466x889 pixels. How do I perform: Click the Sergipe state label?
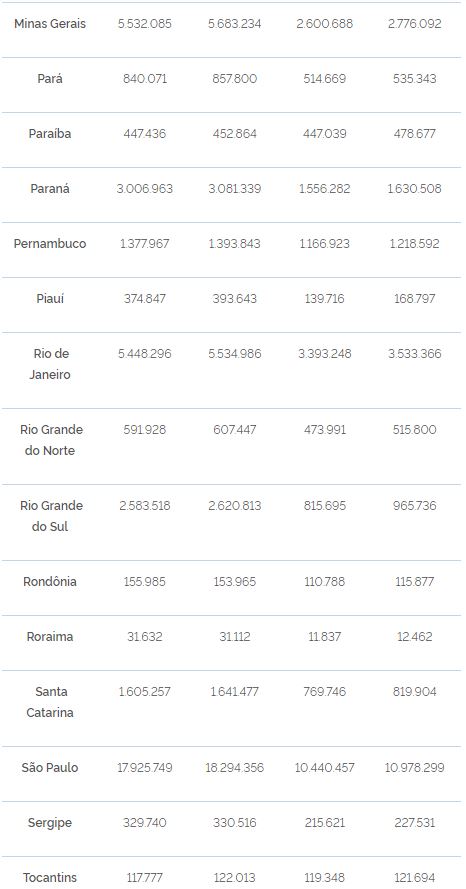50,823
